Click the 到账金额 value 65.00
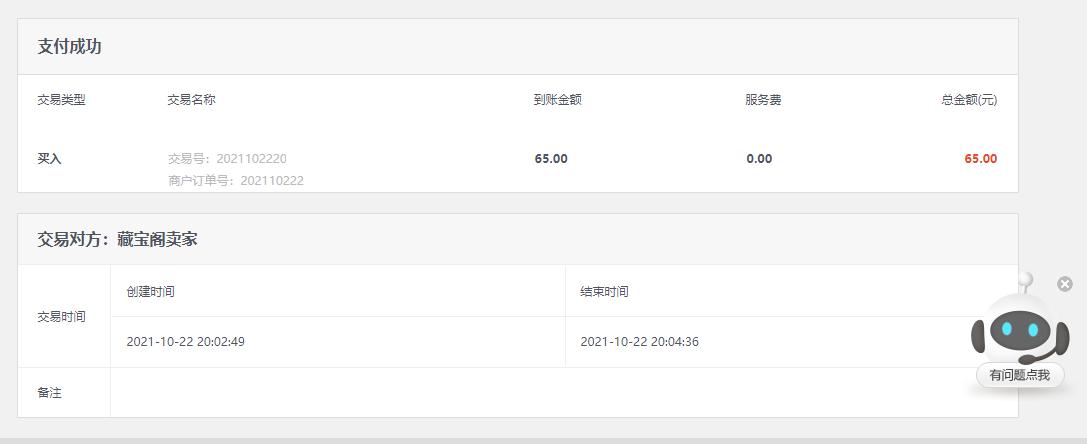The height and width of the screenshot is (444, 1087). pyautogui.click(x=551, y=159)
